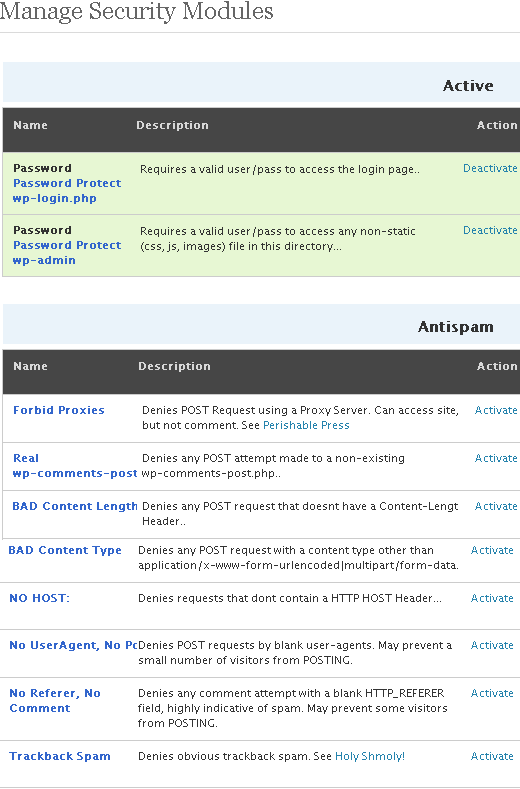Image resolution: width=520 pixels, height=789 pixels.
Task: Open the No Referer, No Comment name
Action: click(55, 701)
